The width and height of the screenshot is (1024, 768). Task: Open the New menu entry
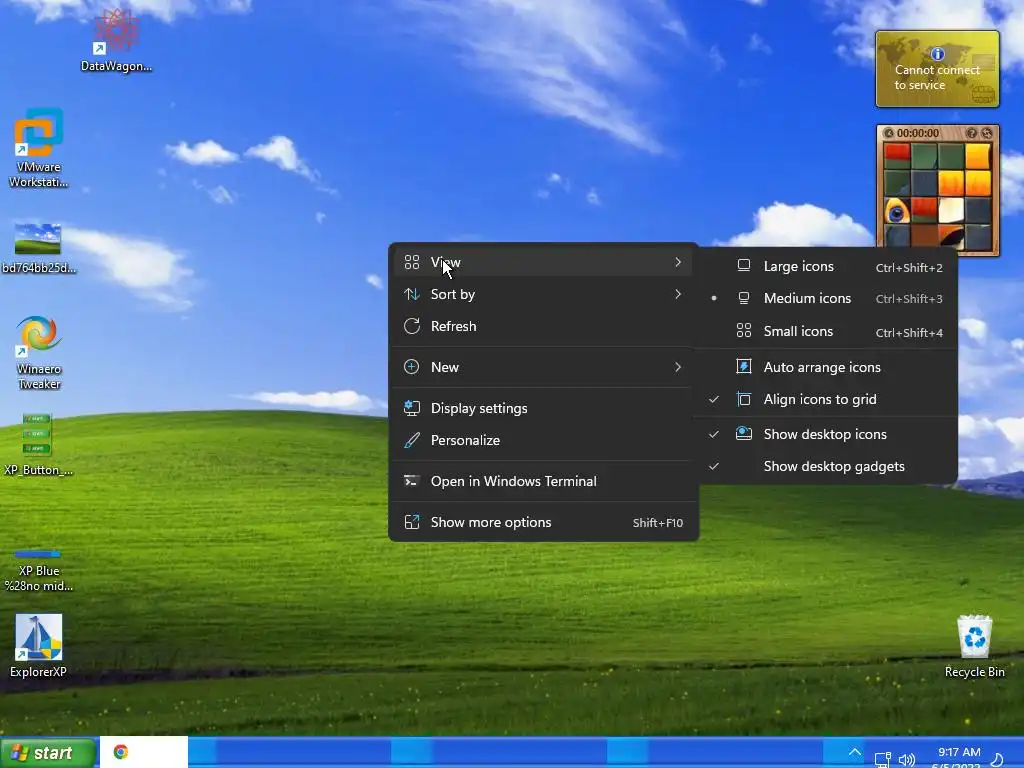pos(543,367)
